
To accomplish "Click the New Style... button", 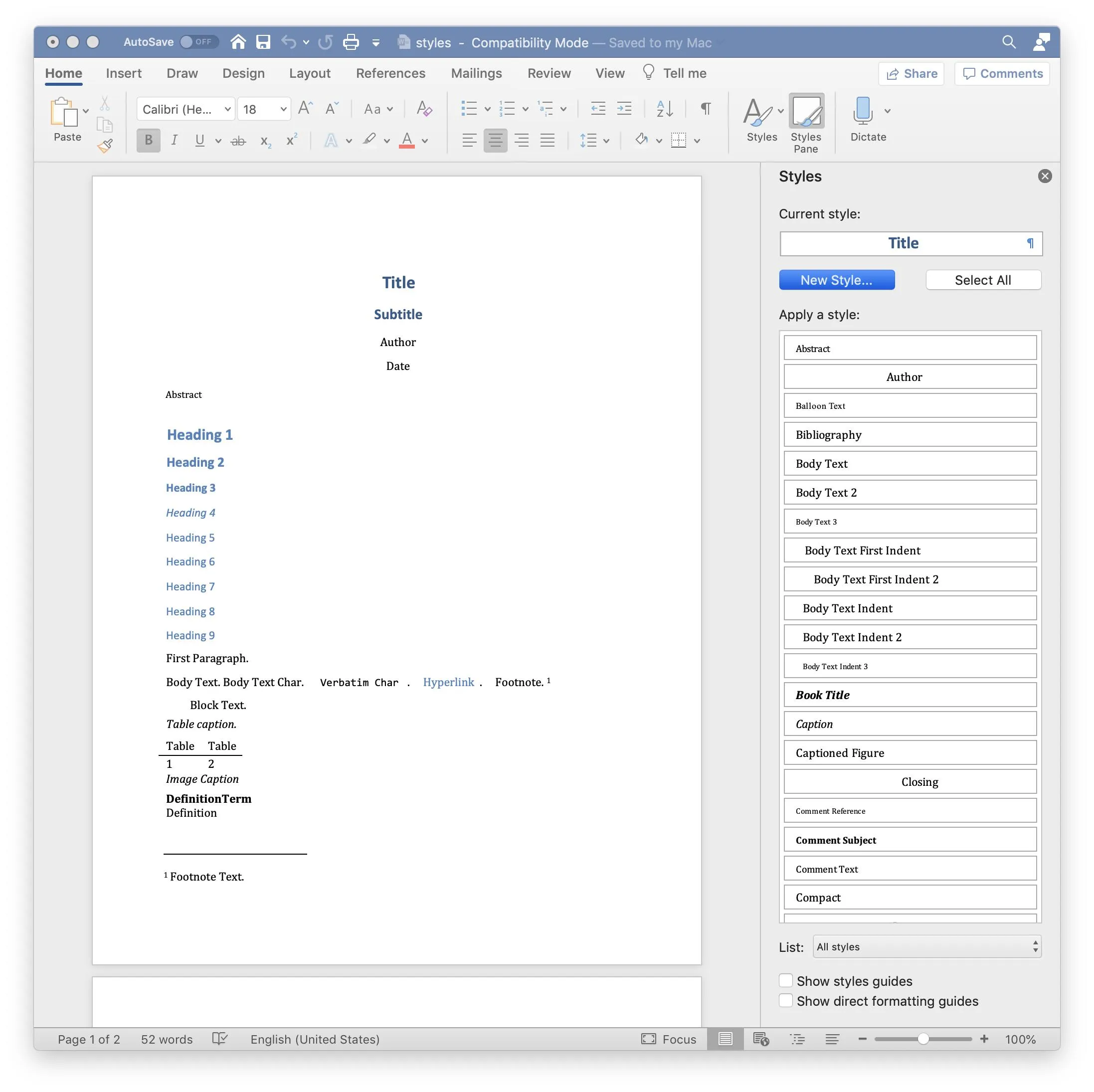I will [x=836, y=280].
